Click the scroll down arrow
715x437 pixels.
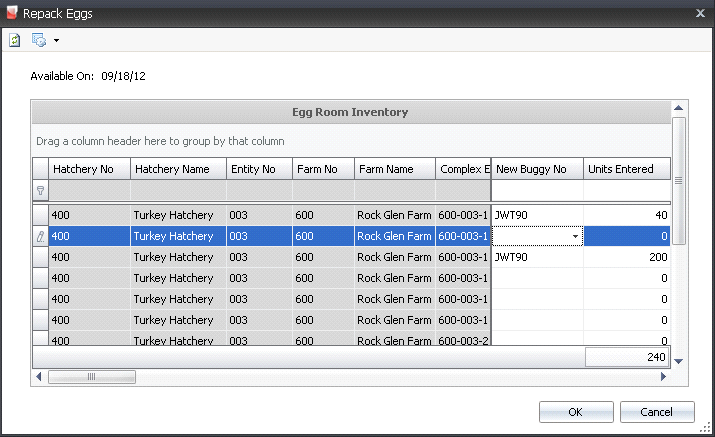click(679, 361)
